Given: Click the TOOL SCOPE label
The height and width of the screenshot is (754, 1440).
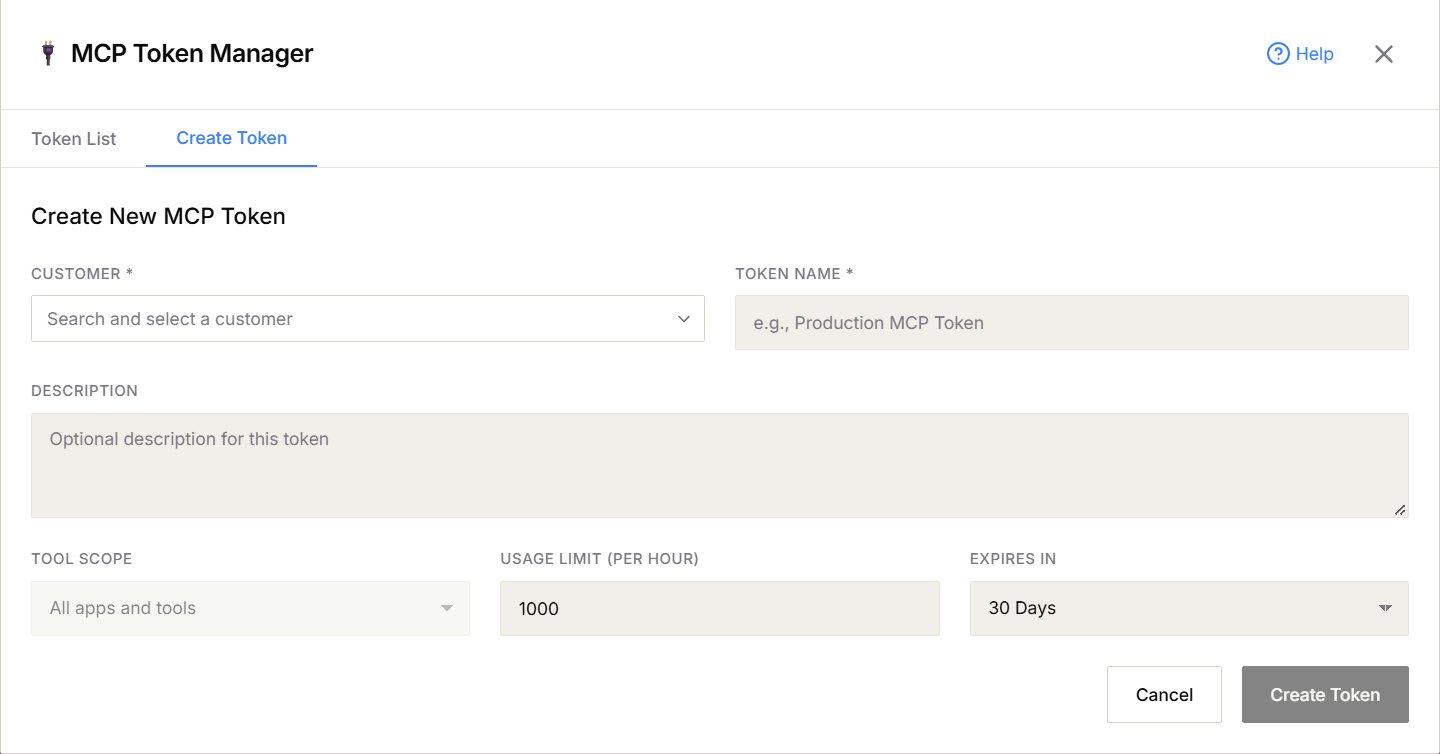Looking at the screenshot, I should tap(81, 559).
